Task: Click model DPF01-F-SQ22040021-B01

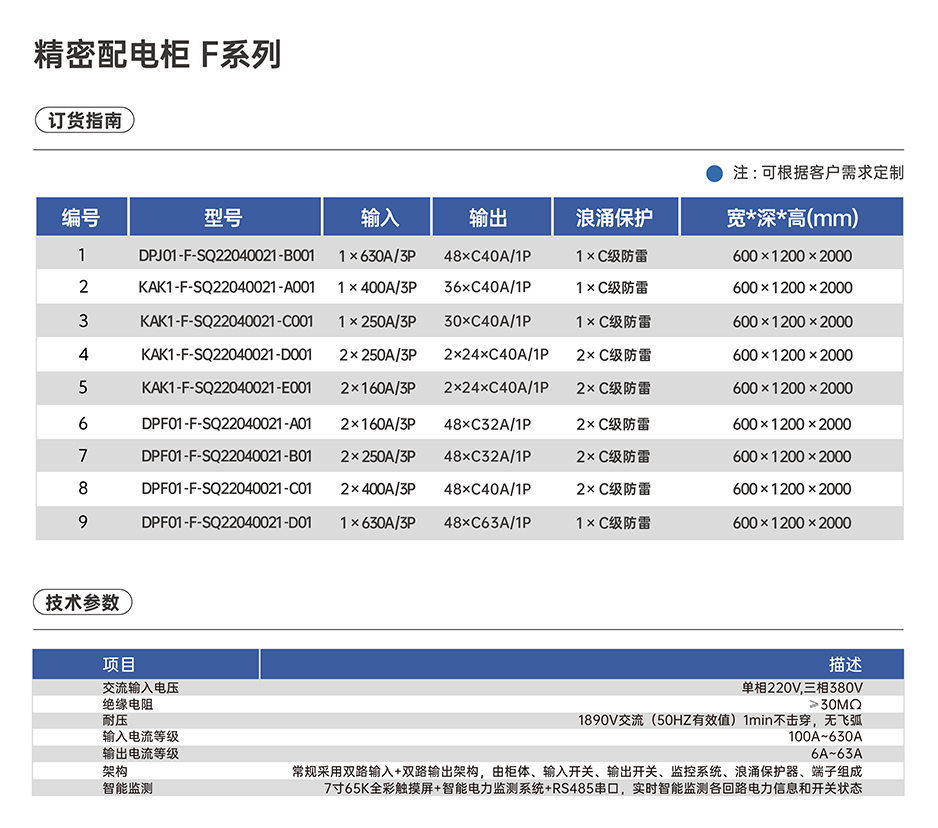Action: point(227,456)
